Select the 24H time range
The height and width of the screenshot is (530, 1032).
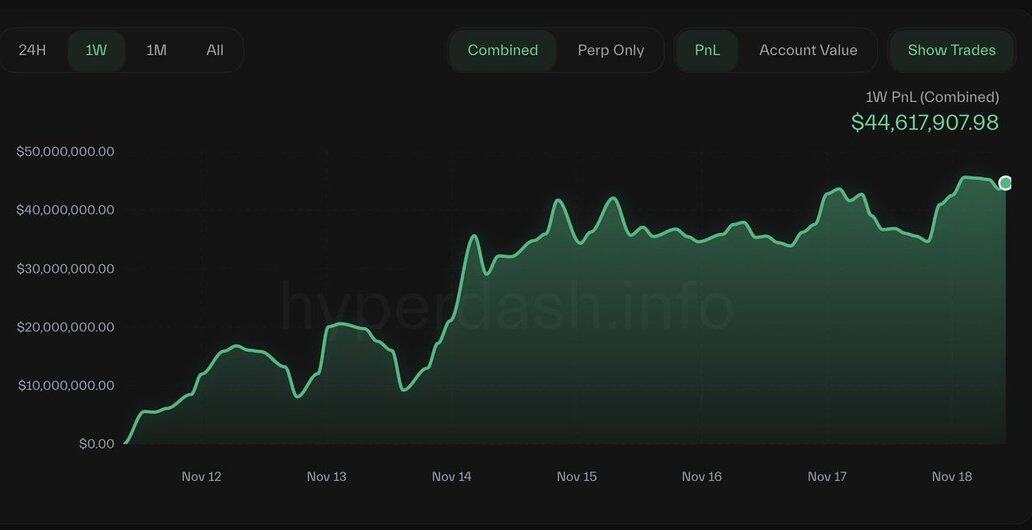click(x=32, y=50)
